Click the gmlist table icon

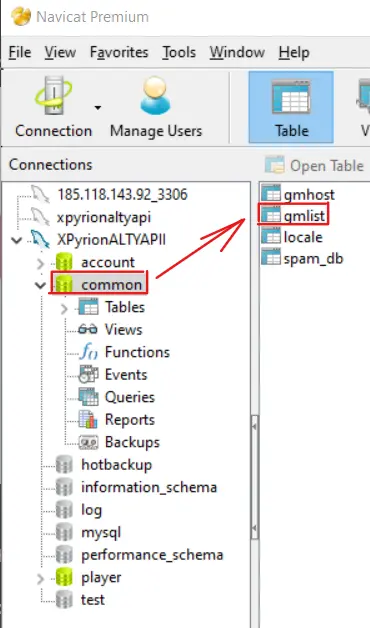(x=271, y=215)
